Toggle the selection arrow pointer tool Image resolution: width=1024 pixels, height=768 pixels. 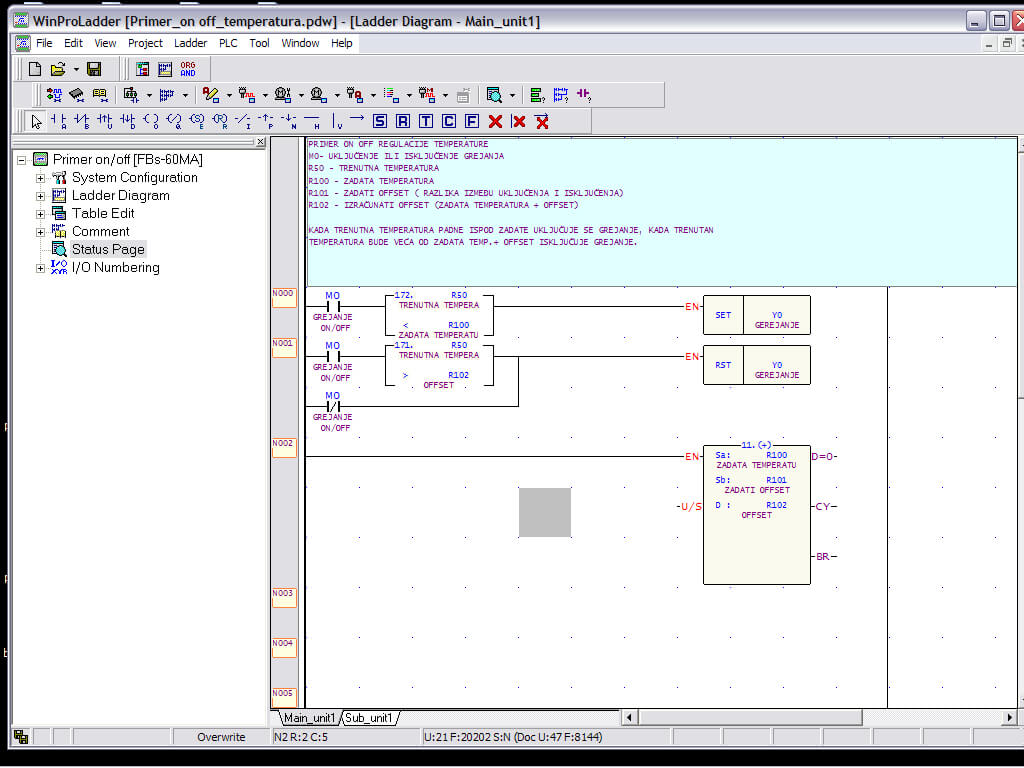click(35, 121)
